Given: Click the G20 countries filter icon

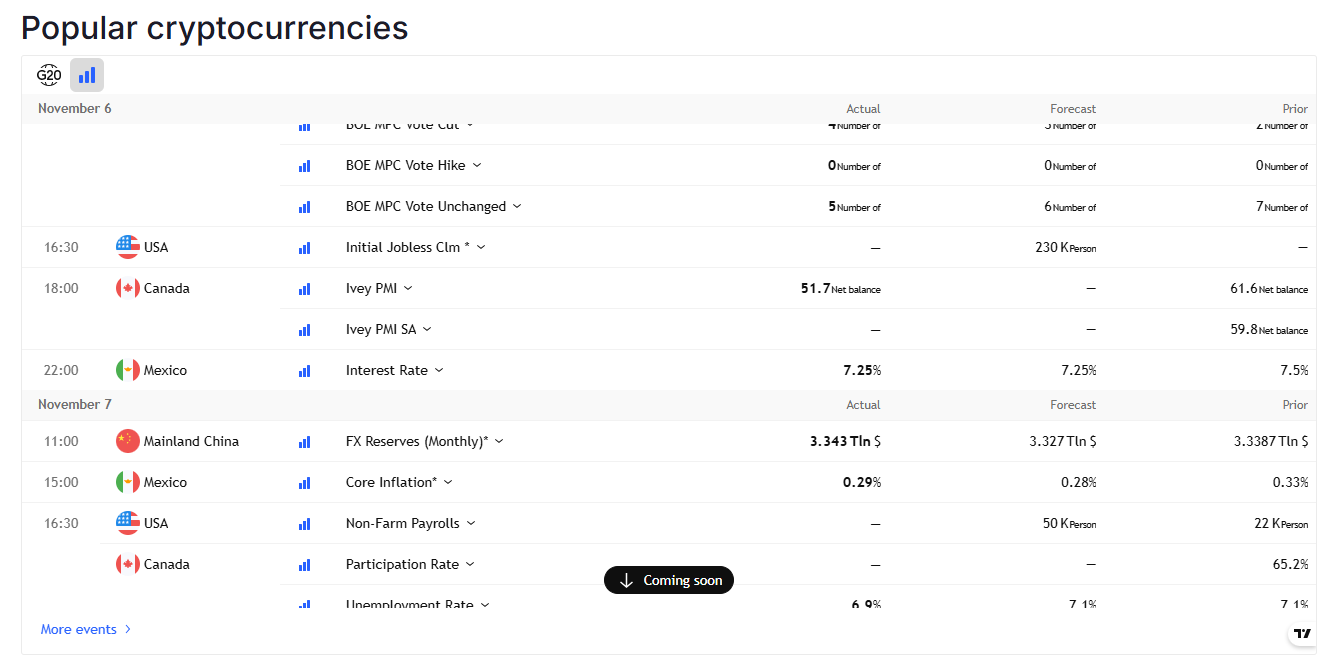Looking at the screenshot, I should [x=48, y=74].
